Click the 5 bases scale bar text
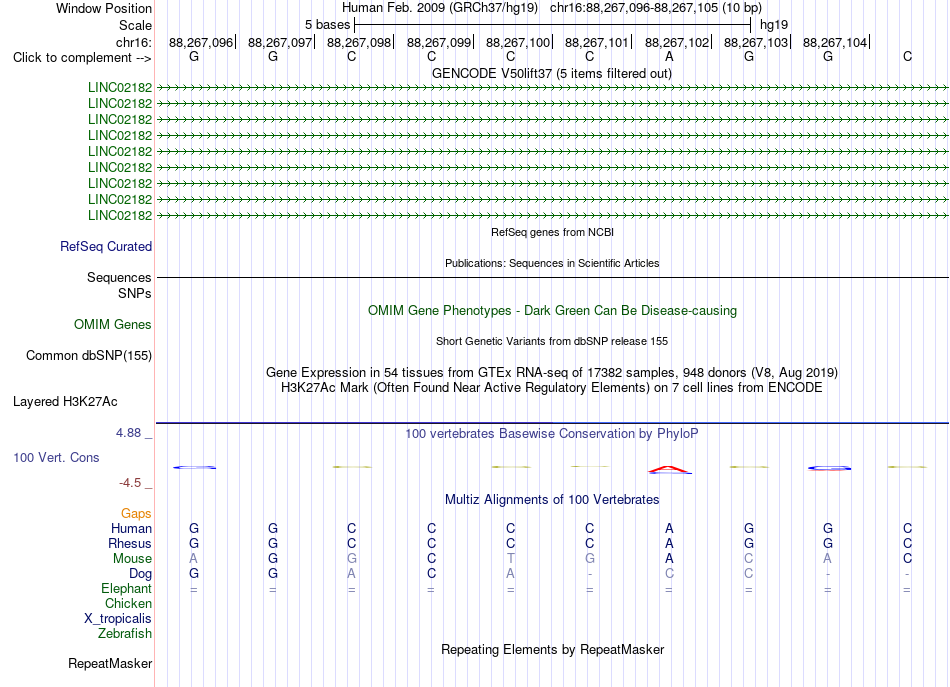Screen dimensions: 950x687 pyautogui.click(x=327, y=25)
